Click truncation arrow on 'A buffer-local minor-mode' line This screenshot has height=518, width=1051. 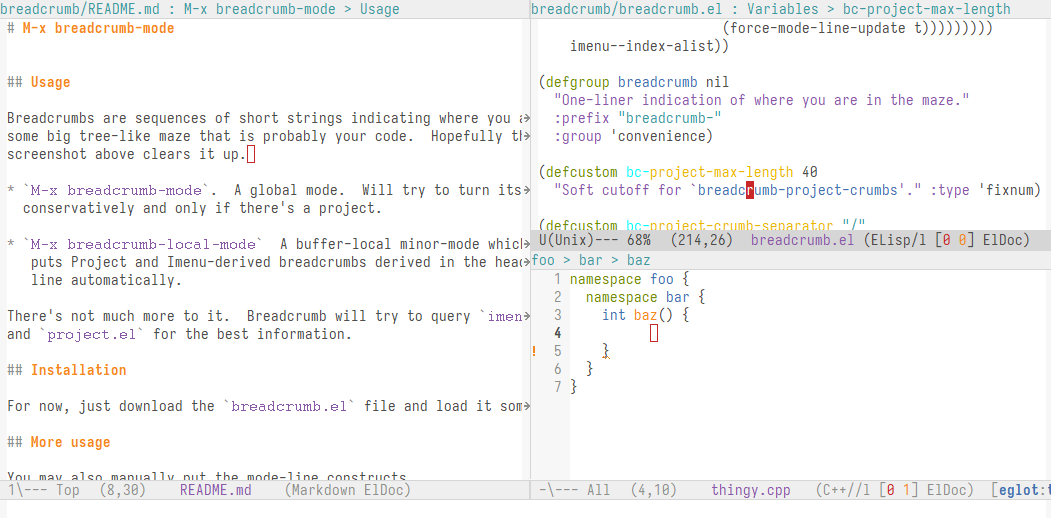coord(525,244)
